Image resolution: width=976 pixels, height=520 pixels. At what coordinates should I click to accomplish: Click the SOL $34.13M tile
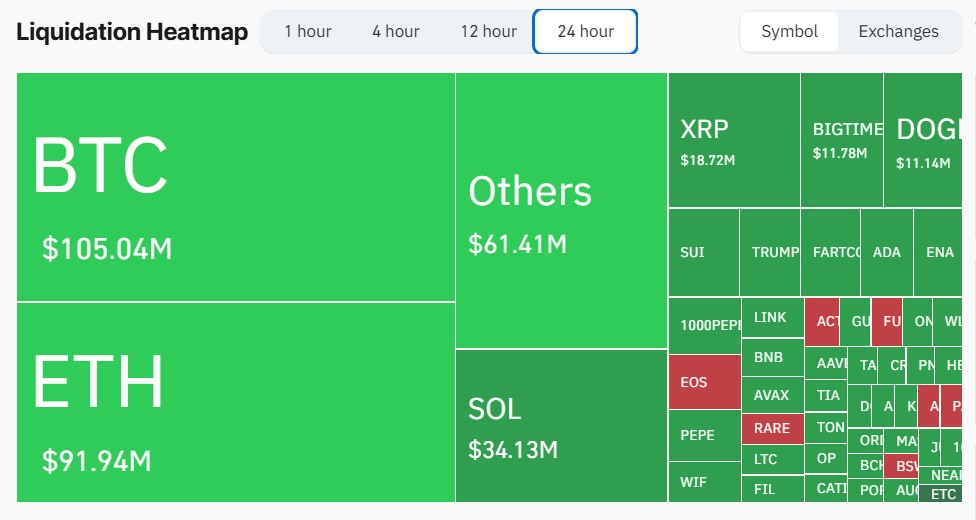[x=561, y=425]
